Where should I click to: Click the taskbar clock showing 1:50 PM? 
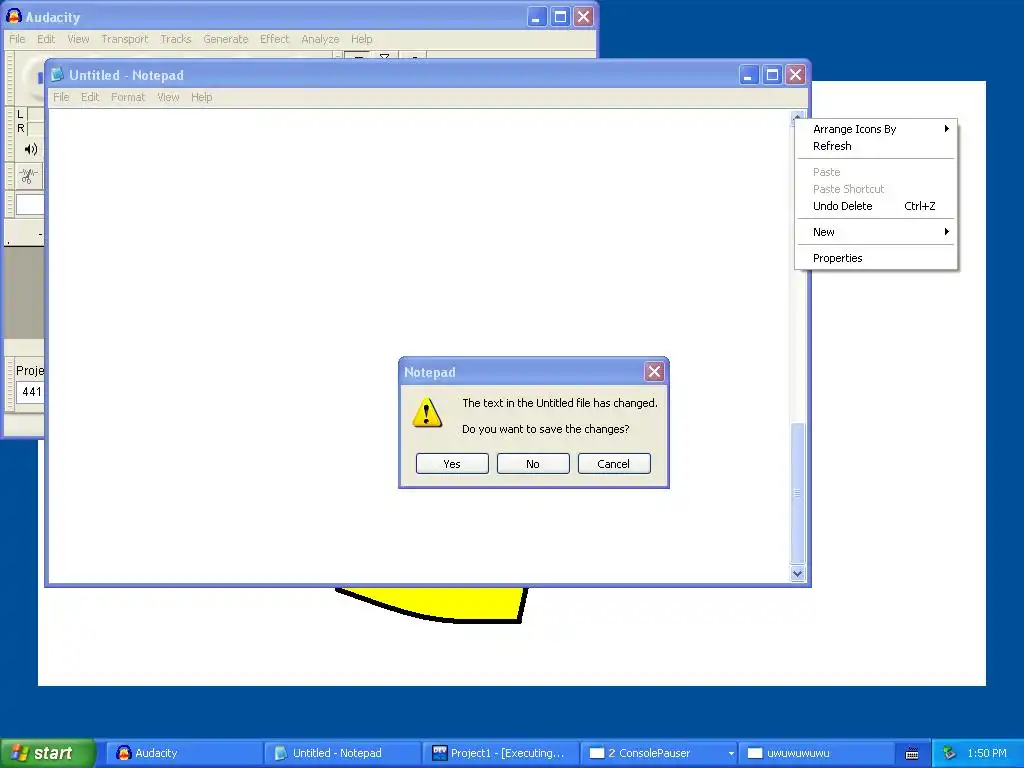click(x=987, y=753)
